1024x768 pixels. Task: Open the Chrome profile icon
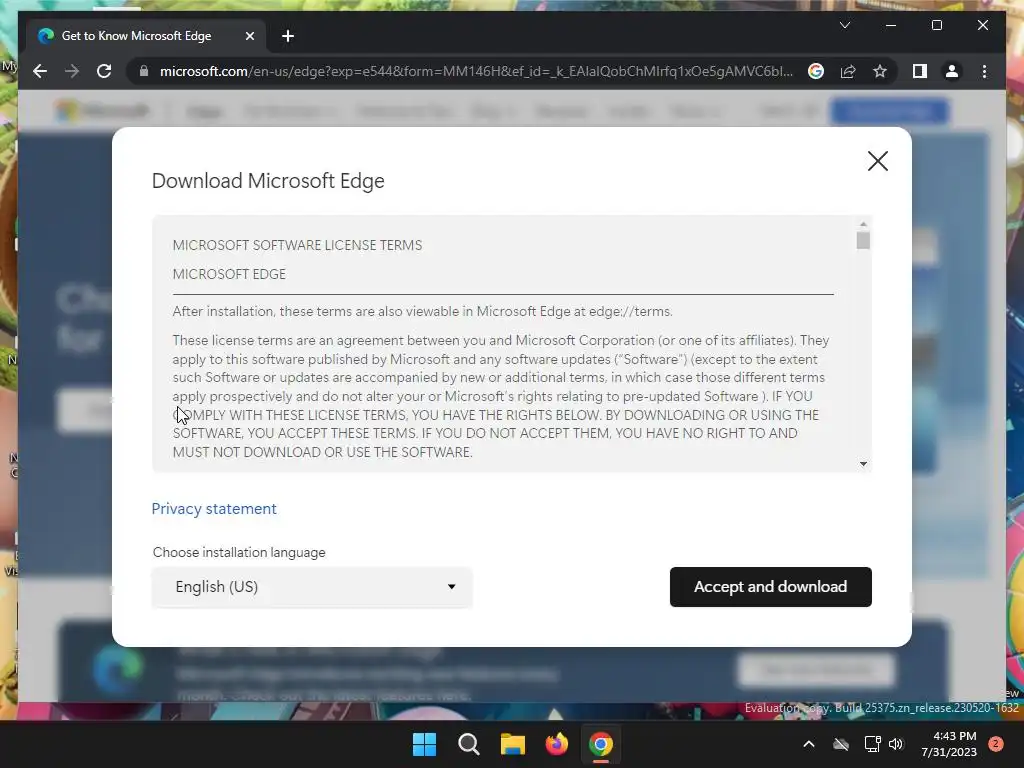[952, 71]
